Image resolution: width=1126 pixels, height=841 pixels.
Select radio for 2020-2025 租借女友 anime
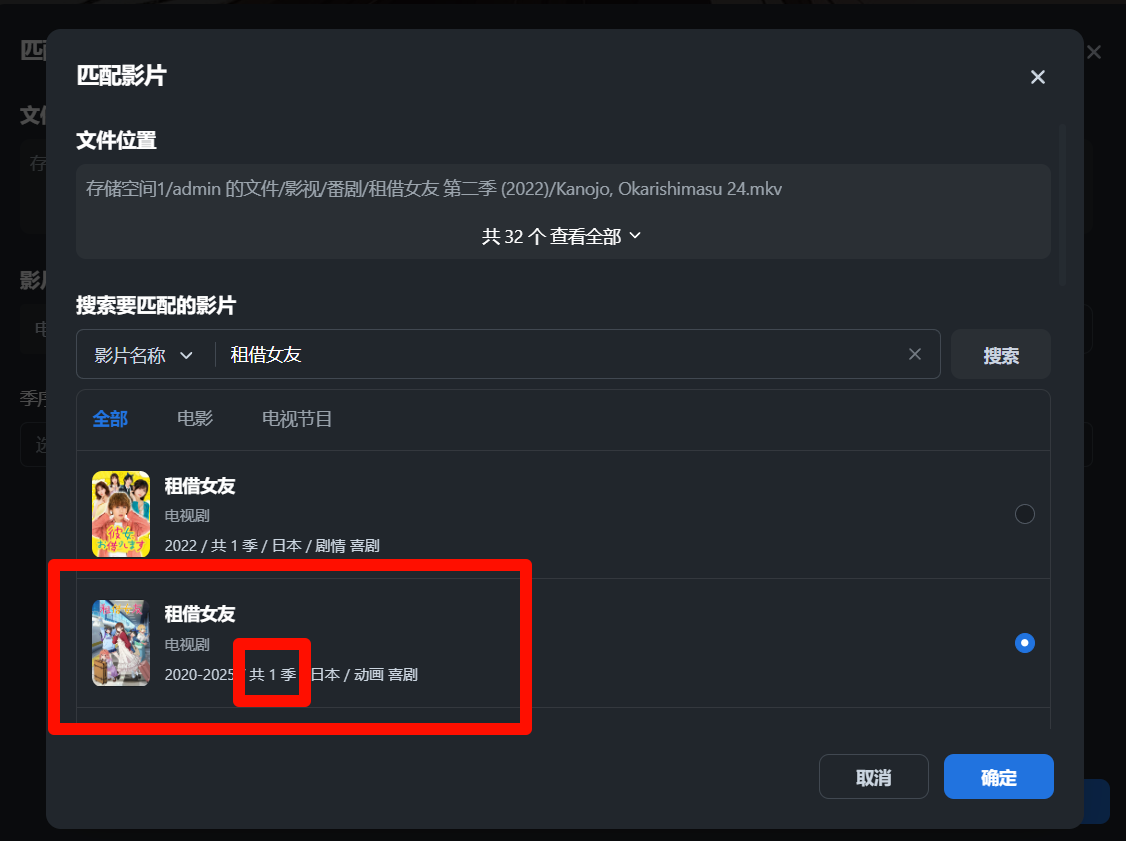[x=1025, y=643]
